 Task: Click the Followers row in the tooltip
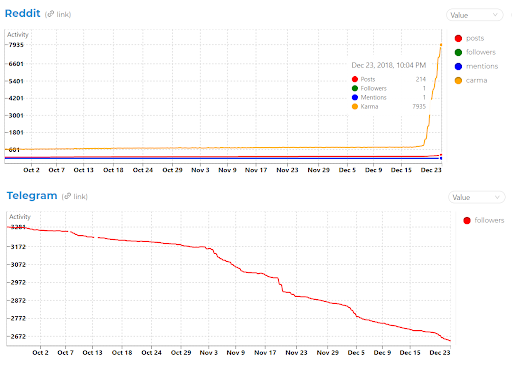[x=389, y=88]
